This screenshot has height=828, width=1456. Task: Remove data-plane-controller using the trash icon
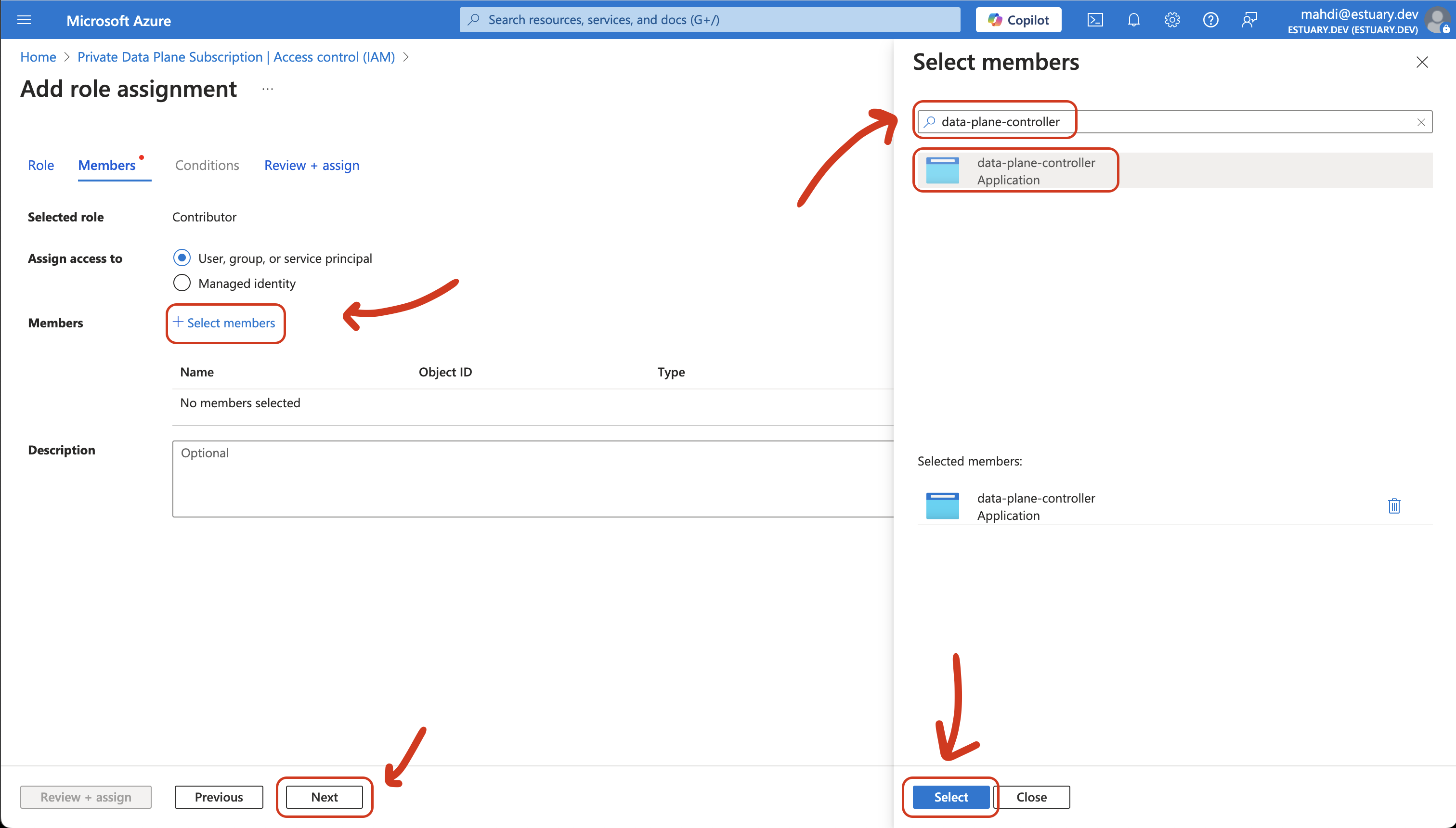tap(1393, 505)
